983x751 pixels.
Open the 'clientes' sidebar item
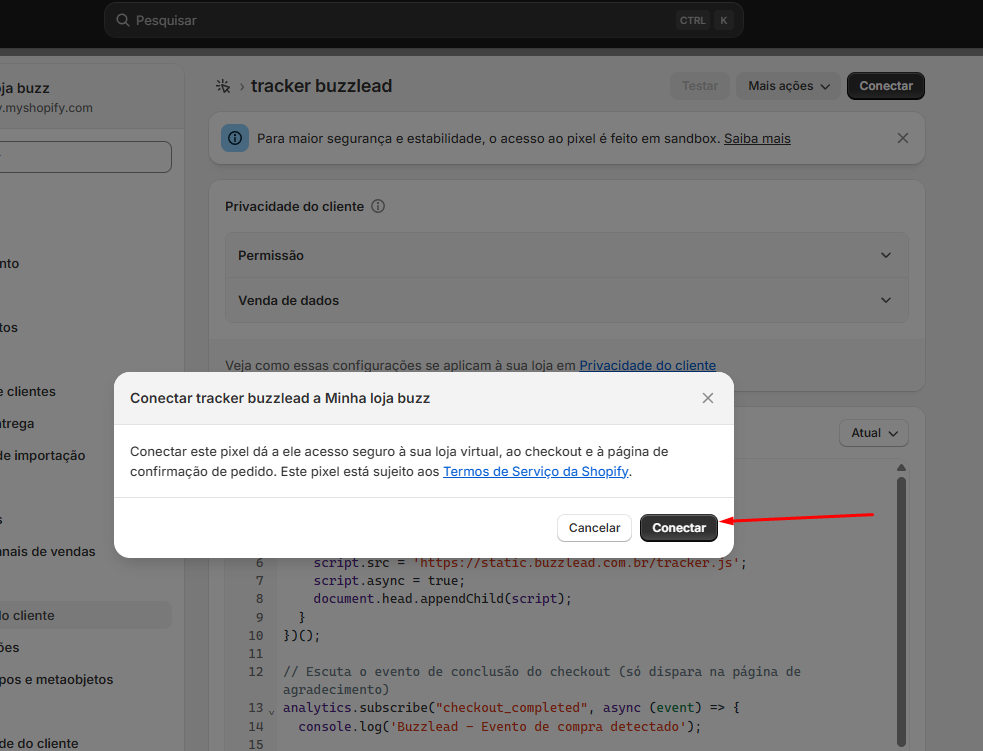coord(28,392)
